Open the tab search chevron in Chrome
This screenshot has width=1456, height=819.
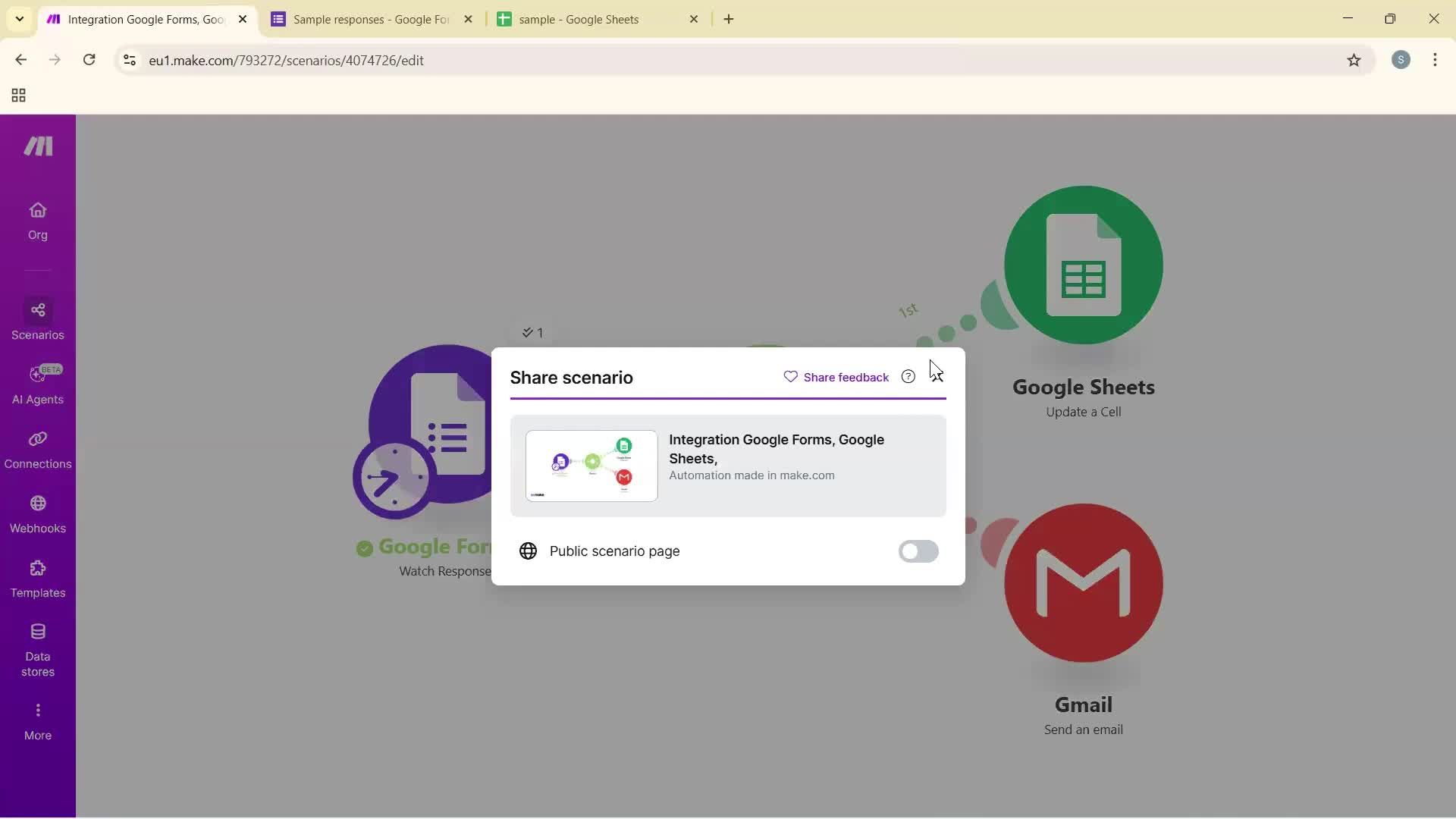tap(19, 19)
